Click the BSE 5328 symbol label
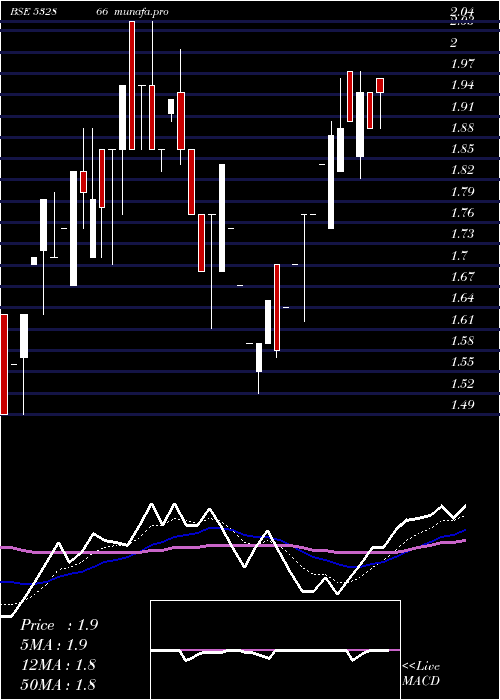The height and width of the screenshot is (700, 500). [x=33, y=12]
